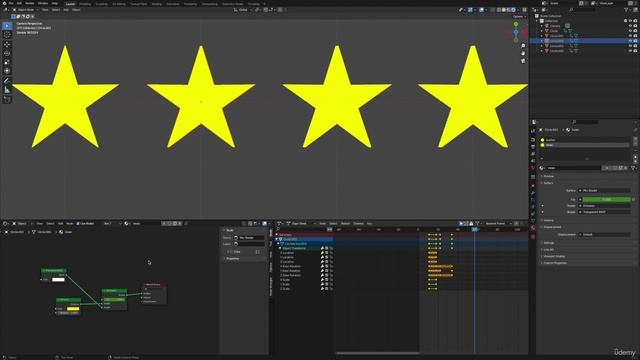Open the Surface Mix Shader dropdown
Viewport: 640px width, 360px height.
click(604, 191)
